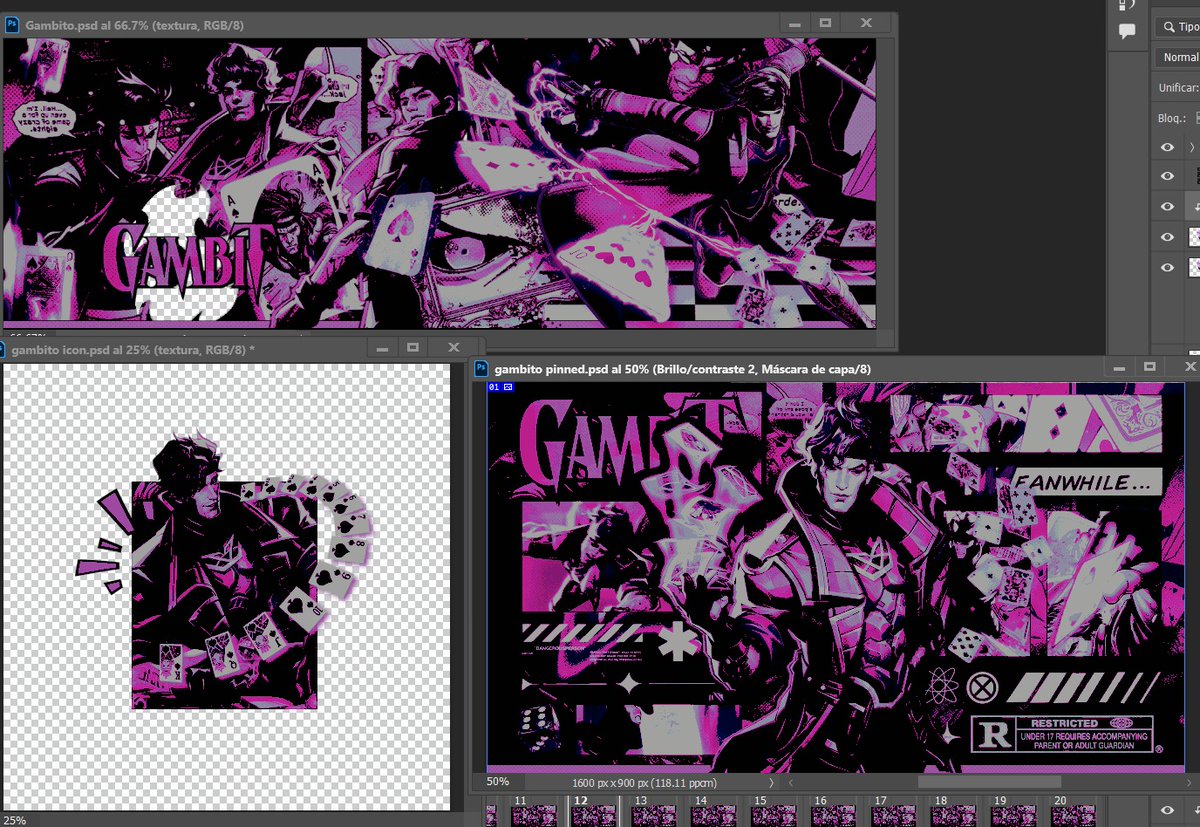1200x827 pixels.
Task: Click Ps icon in gambito pinned.psd title bar
Action: [x=480, y=369]
